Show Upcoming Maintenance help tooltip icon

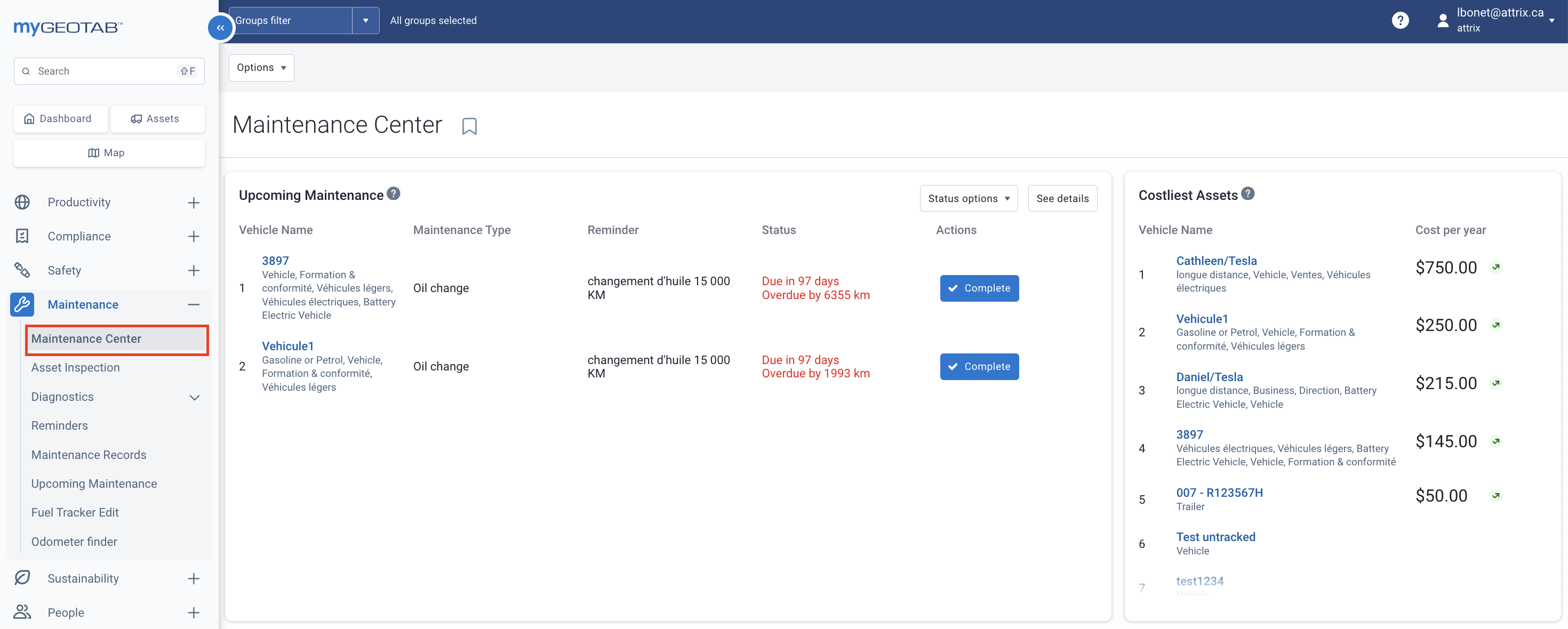click(x=394, y=193)
